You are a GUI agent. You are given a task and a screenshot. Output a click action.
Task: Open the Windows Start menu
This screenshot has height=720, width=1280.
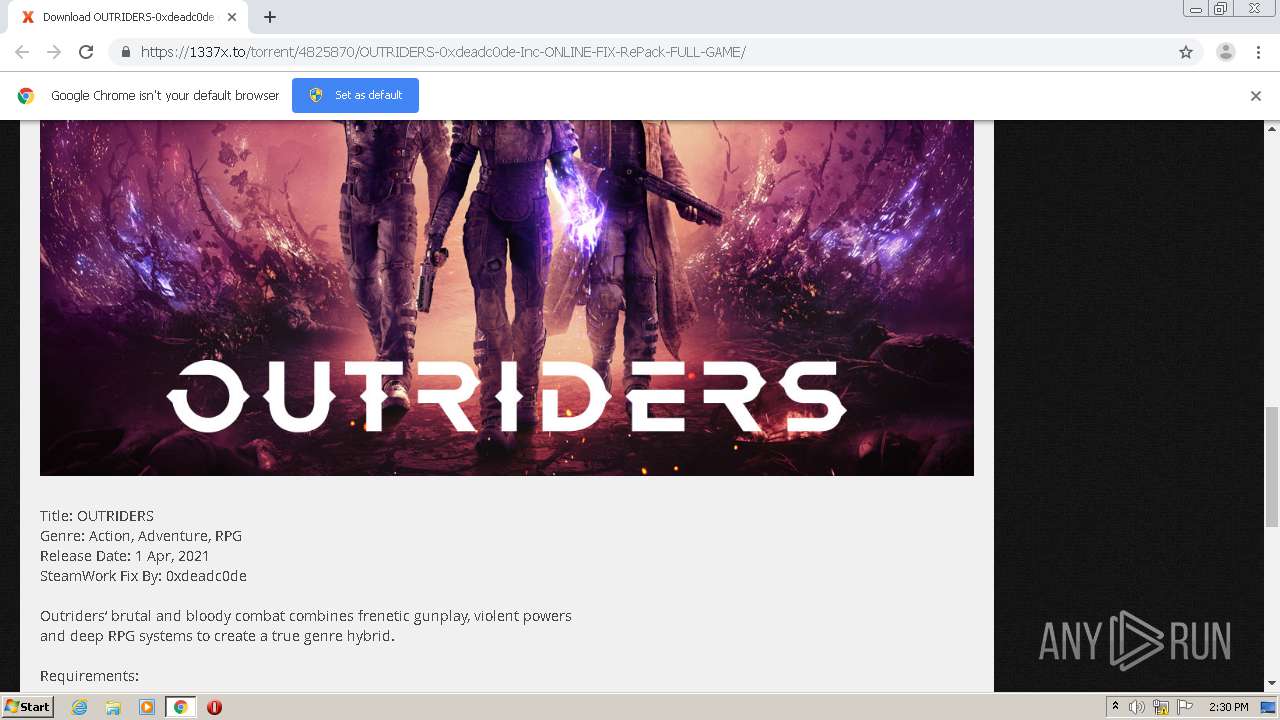(28, 707)
